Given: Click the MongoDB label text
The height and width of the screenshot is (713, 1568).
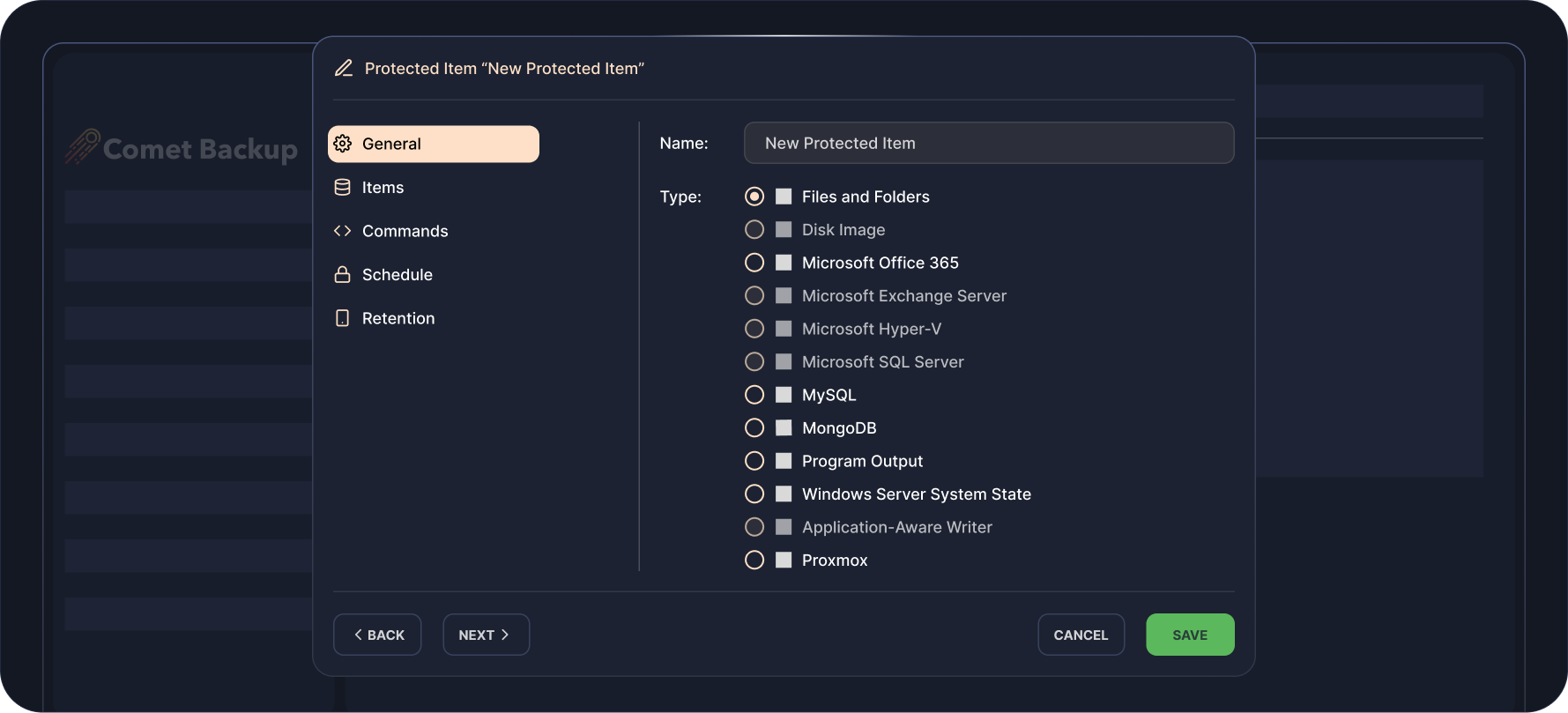Looking at the screenshot, I should [x=839, y=428].
